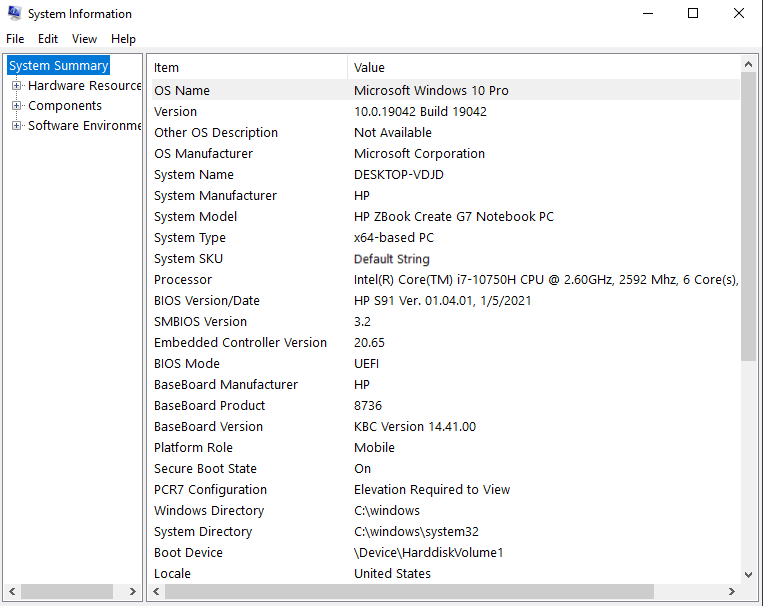Select the Software Environment tree item
The image size is (763, 606).
click(84, 126)
